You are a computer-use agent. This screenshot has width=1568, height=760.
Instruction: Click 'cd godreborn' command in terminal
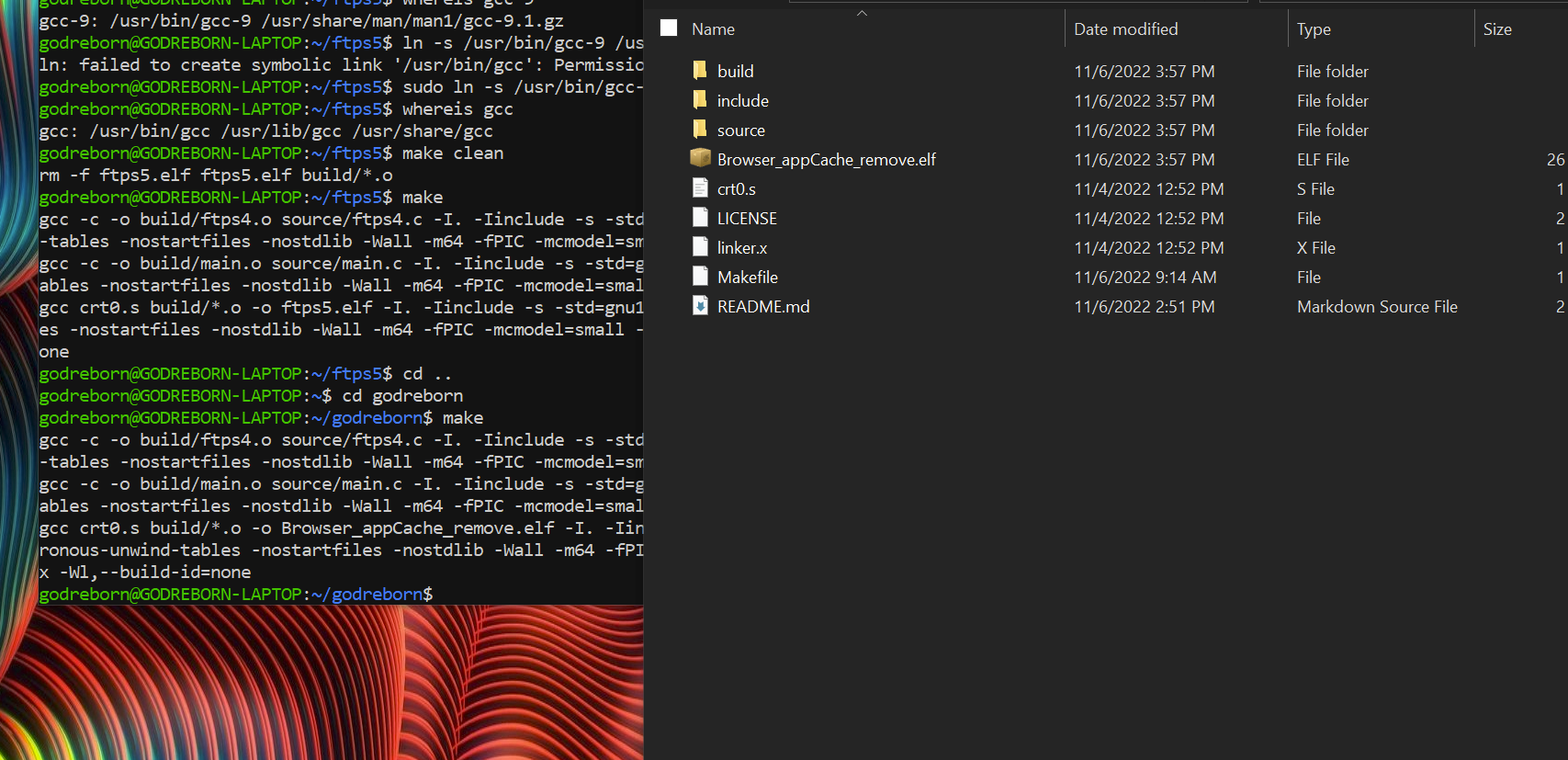[402, 395]
